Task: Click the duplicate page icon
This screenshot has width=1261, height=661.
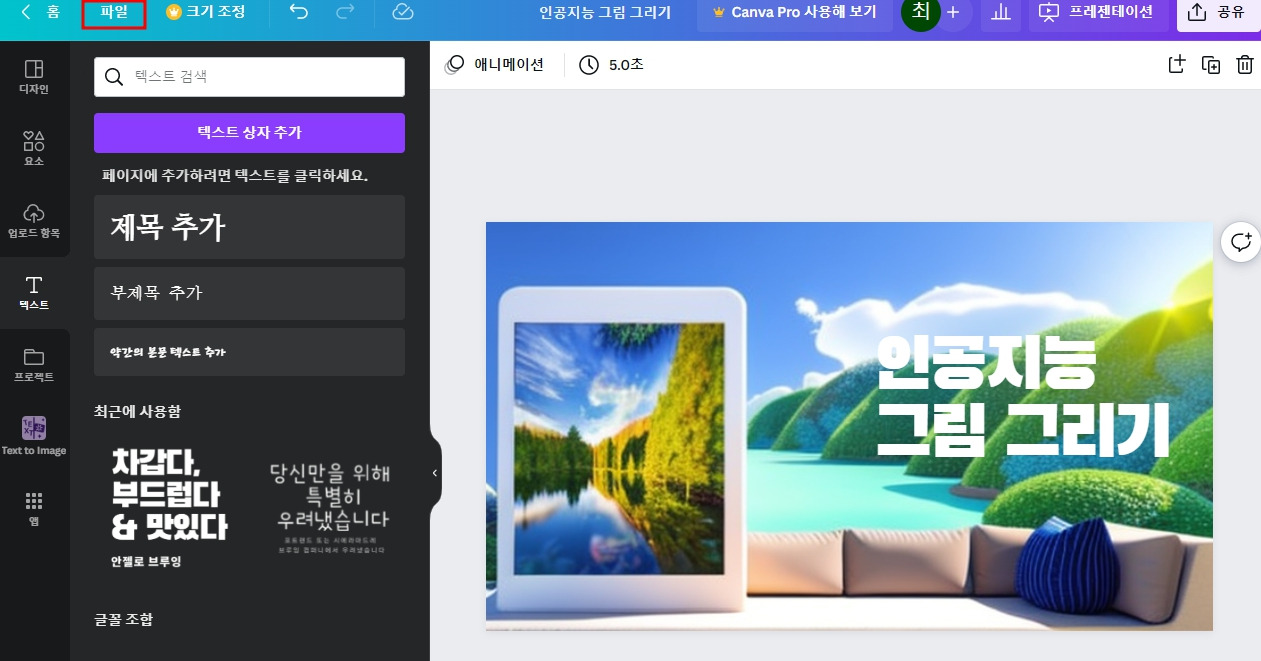Action: [1211, 64]
